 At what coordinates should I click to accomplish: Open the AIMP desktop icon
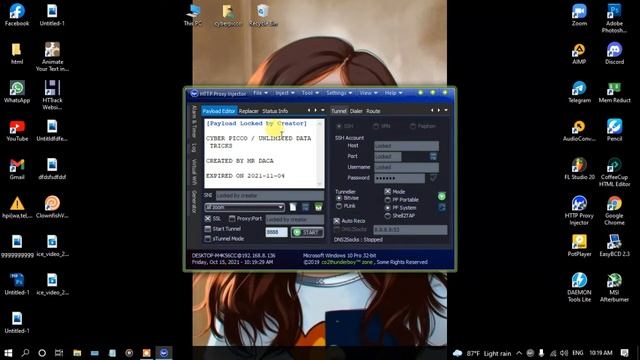[579, 53]
